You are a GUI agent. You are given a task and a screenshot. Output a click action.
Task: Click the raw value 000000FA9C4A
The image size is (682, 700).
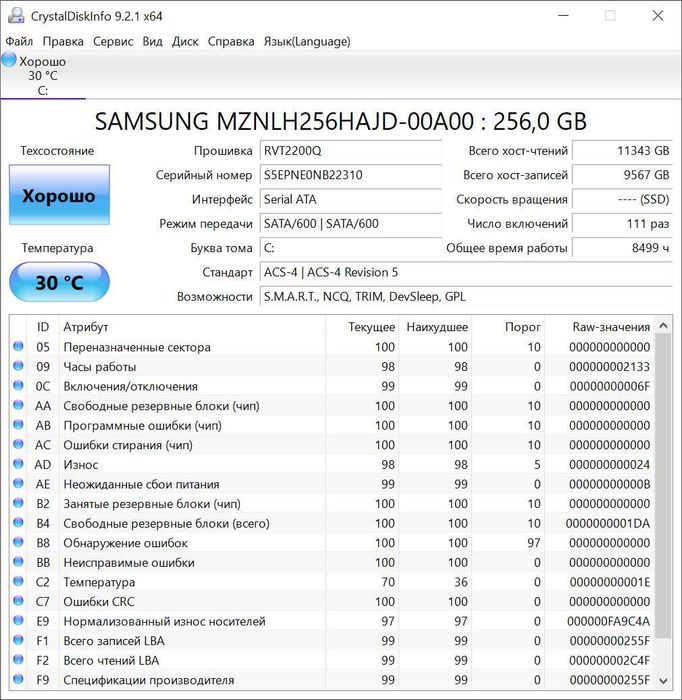click(608, 621)
